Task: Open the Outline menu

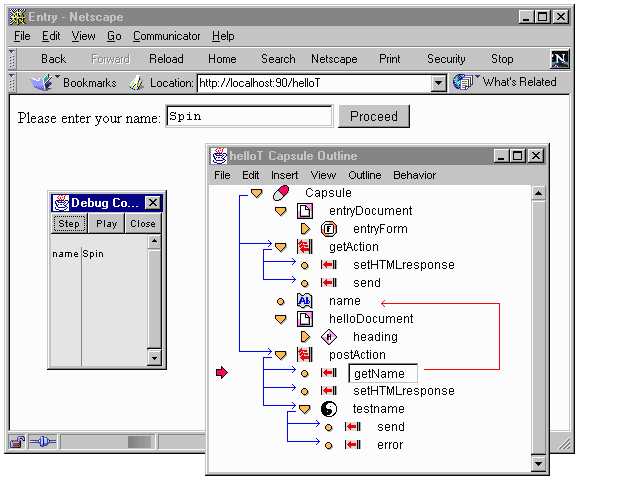Action: click(364, 175)
